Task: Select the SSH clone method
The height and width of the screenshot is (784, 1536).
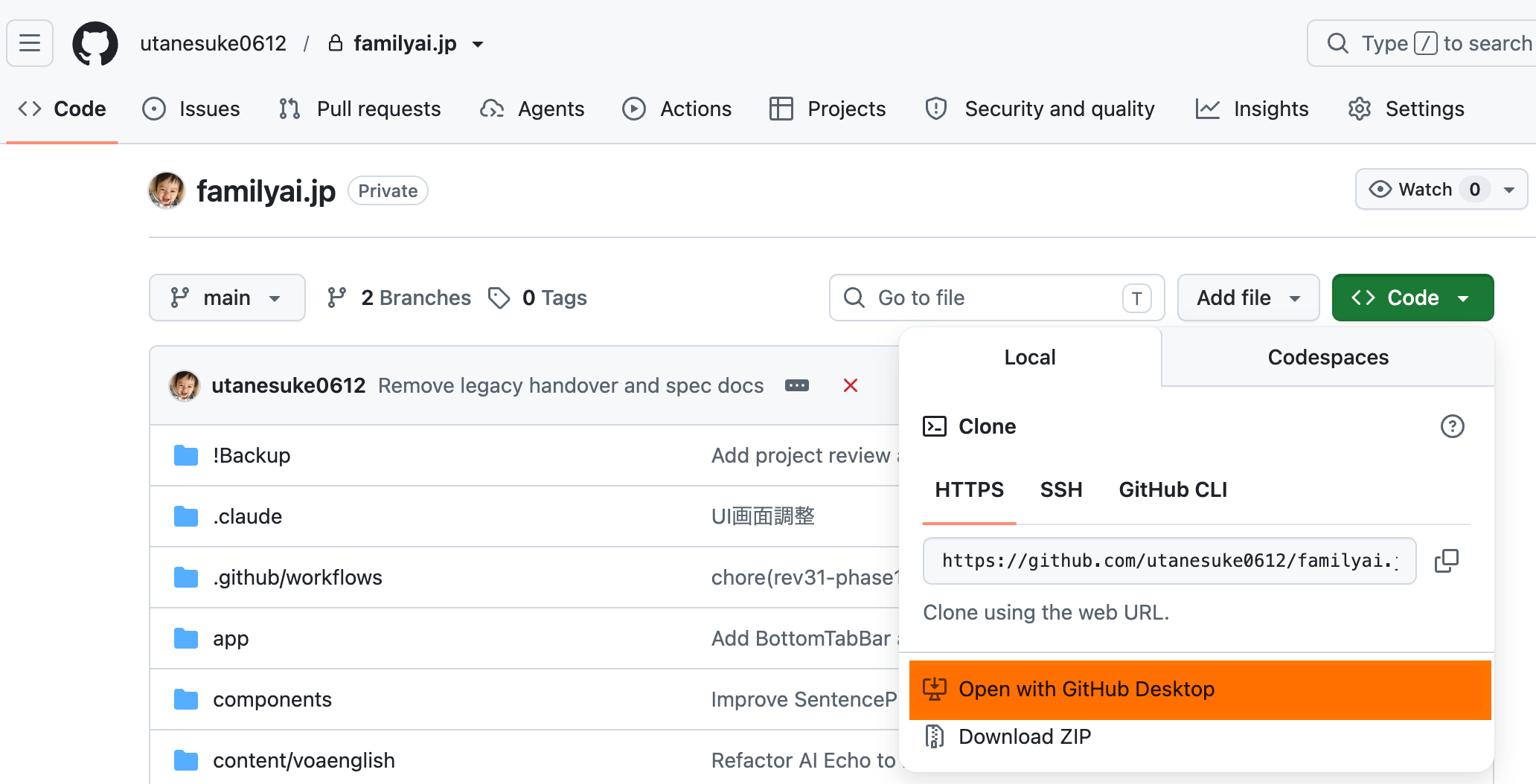Action: click(1061, 489)
